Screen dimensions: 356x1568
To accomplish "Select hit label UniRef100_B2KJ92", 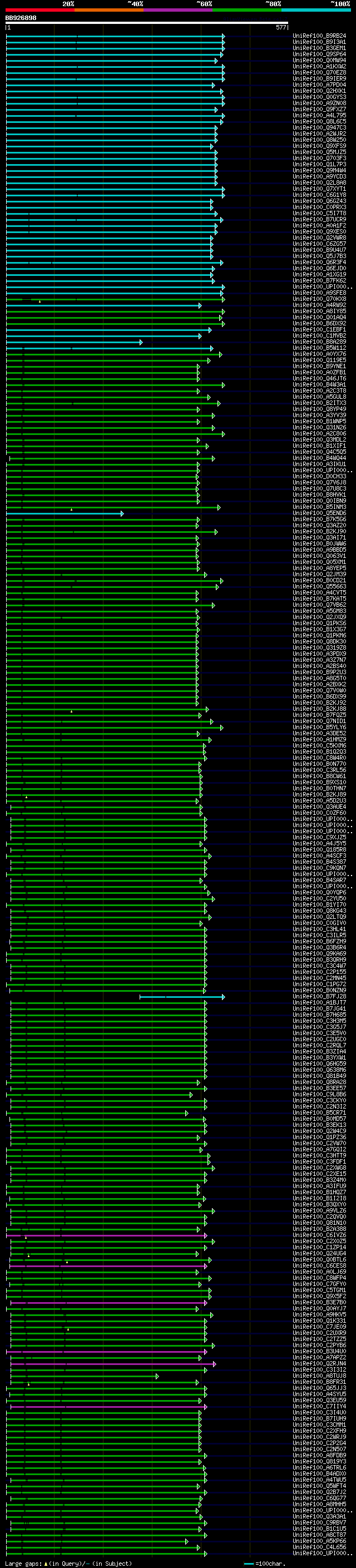I will [319, 703].
